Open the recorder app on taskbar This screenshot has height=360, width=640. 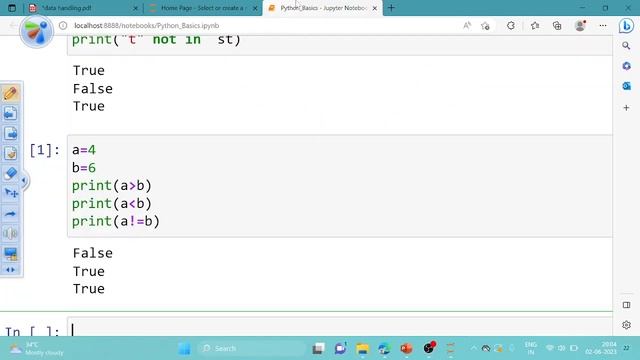429,348
